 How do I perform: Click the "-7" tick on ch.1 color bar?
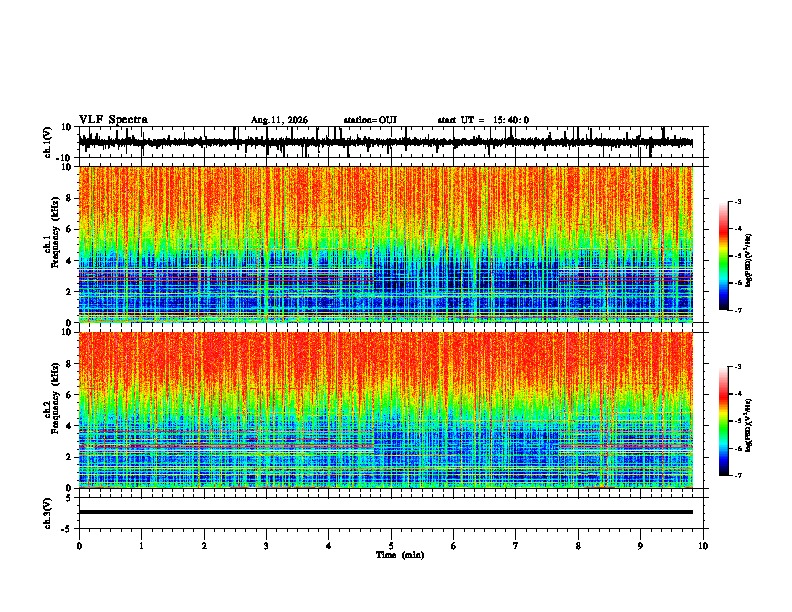click(738, 310)
